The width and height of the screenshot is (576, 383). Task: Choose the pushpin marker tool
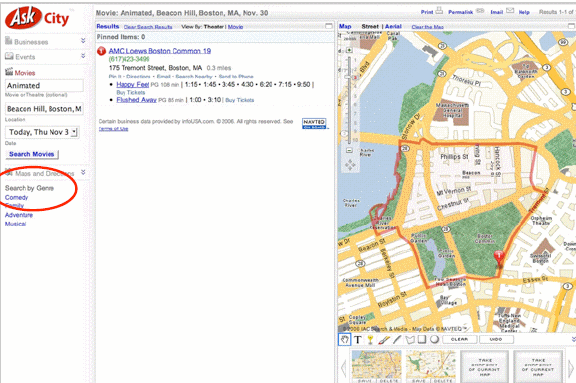pyautogui.click(x=370, y=340)
